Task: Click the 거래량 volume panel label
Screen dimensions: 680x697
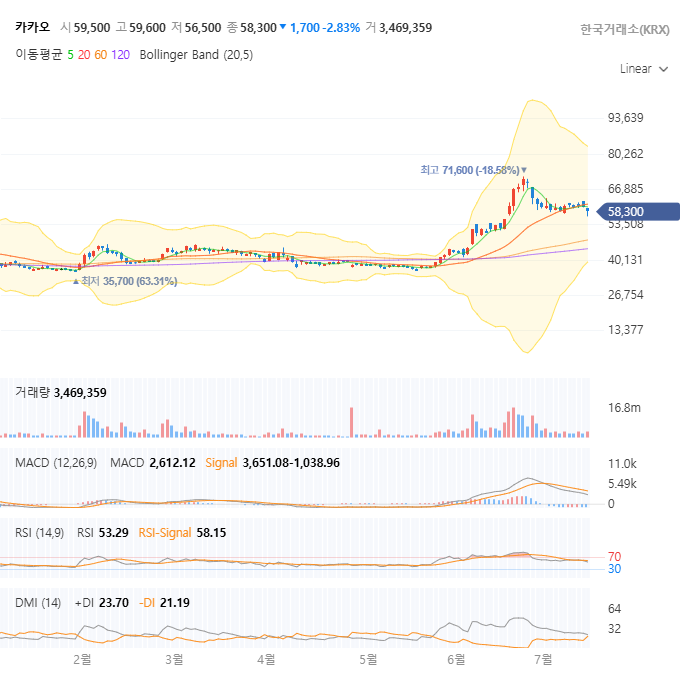Action: (32, 393)
